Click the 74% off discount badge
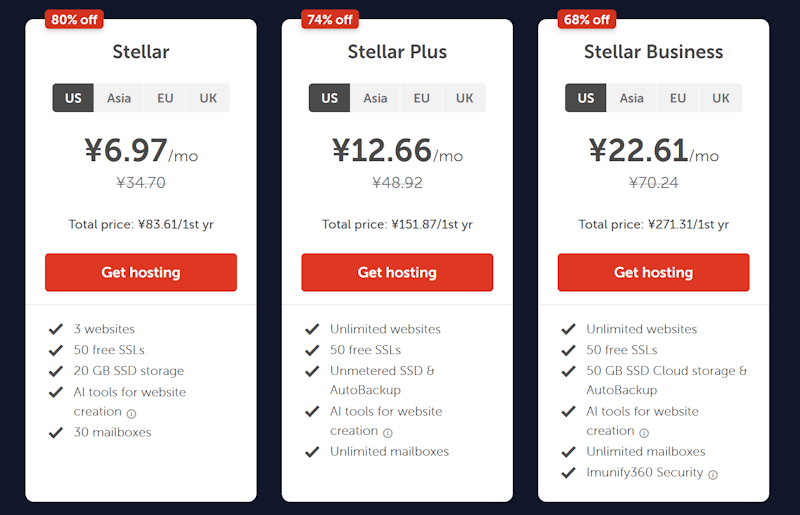This screenshot has height=515, width=800. tap(330, 19)
